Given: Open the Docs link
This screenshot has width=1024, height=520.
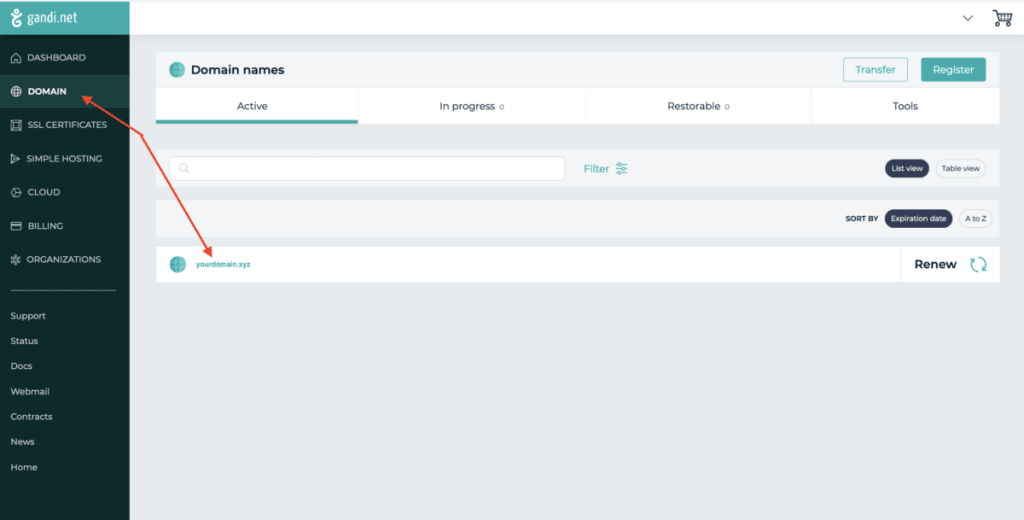Looking at the screenshot, I should [x=22, y=366].
